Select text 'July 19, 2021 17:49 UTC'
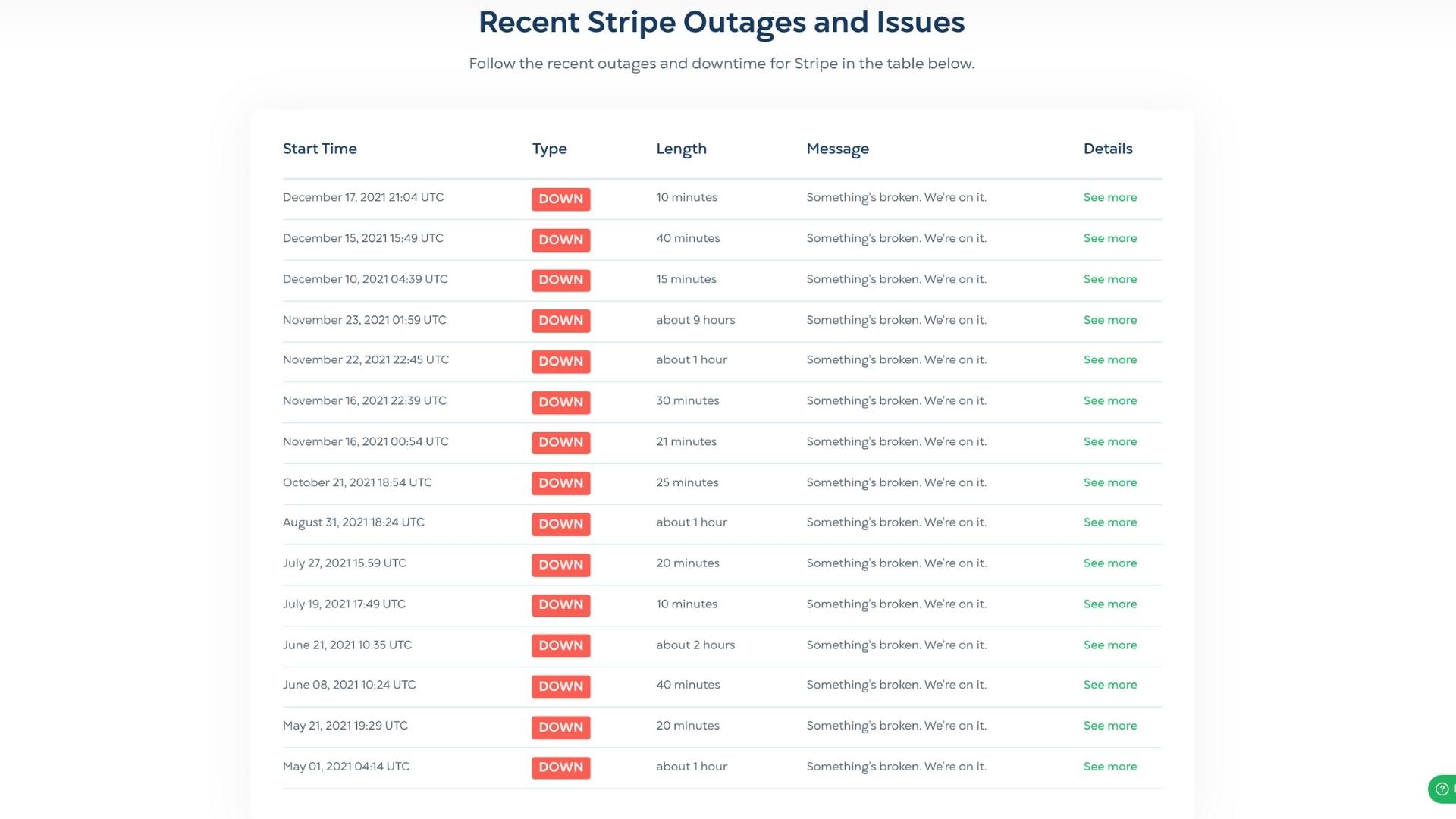Image resolution: width=1456 pixels, height=819 pixels. 344,604
